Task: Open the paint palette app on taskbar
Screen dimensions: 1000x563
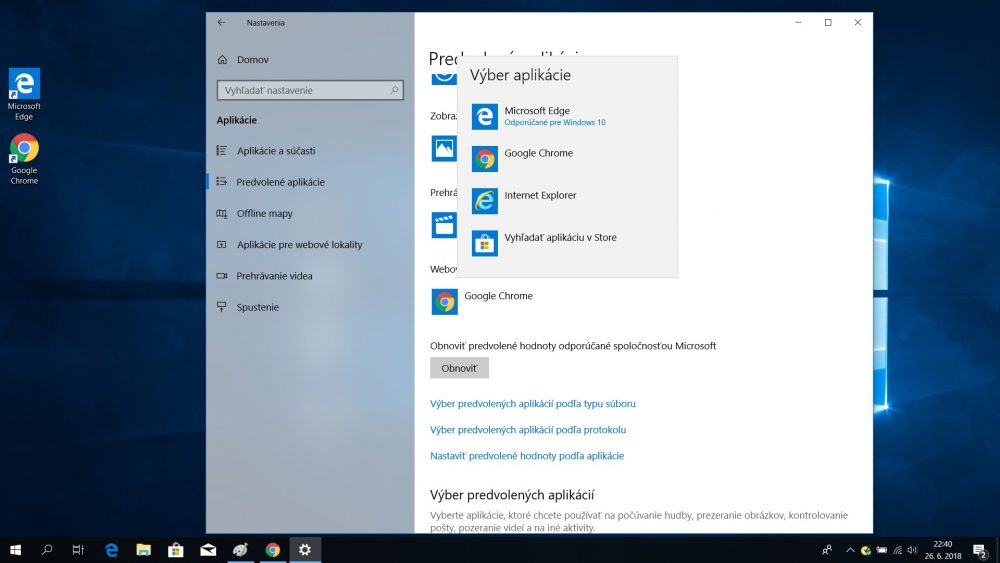Action: [x=240, y=550]
